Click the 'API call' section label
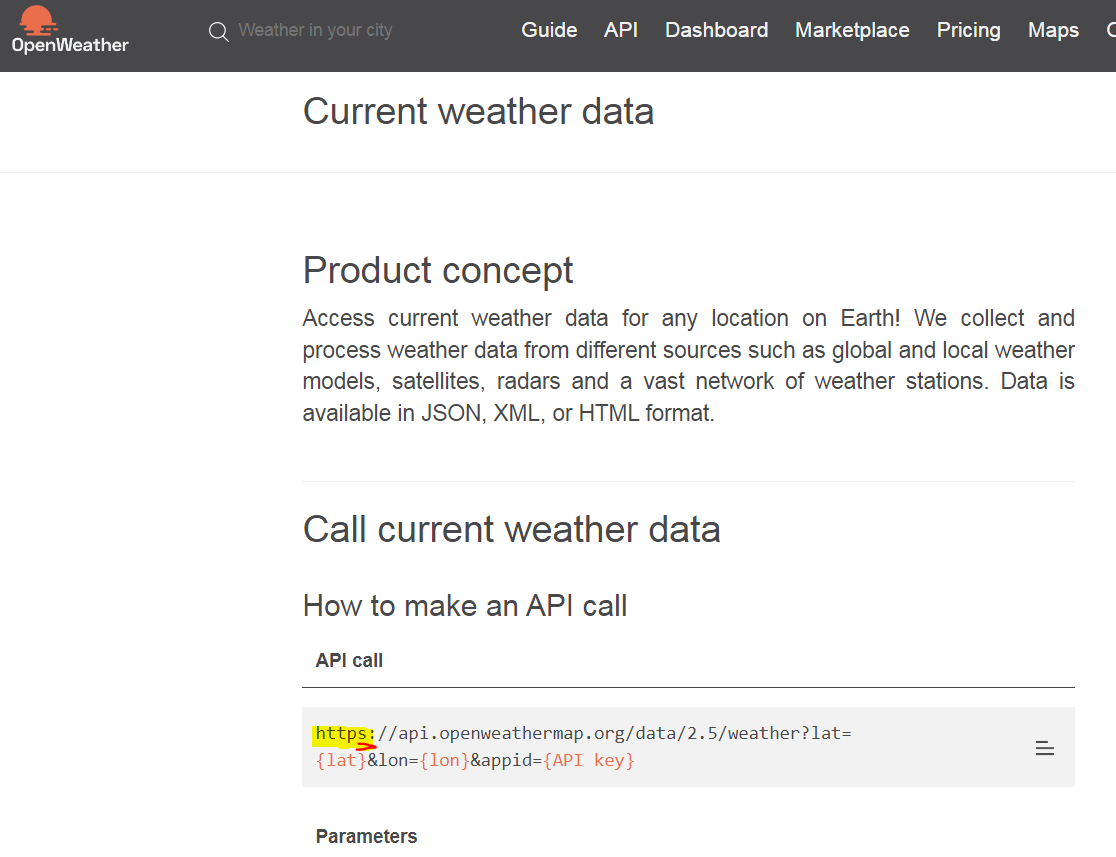This screenshot has width=1116, height=857. tap(349, 660)
